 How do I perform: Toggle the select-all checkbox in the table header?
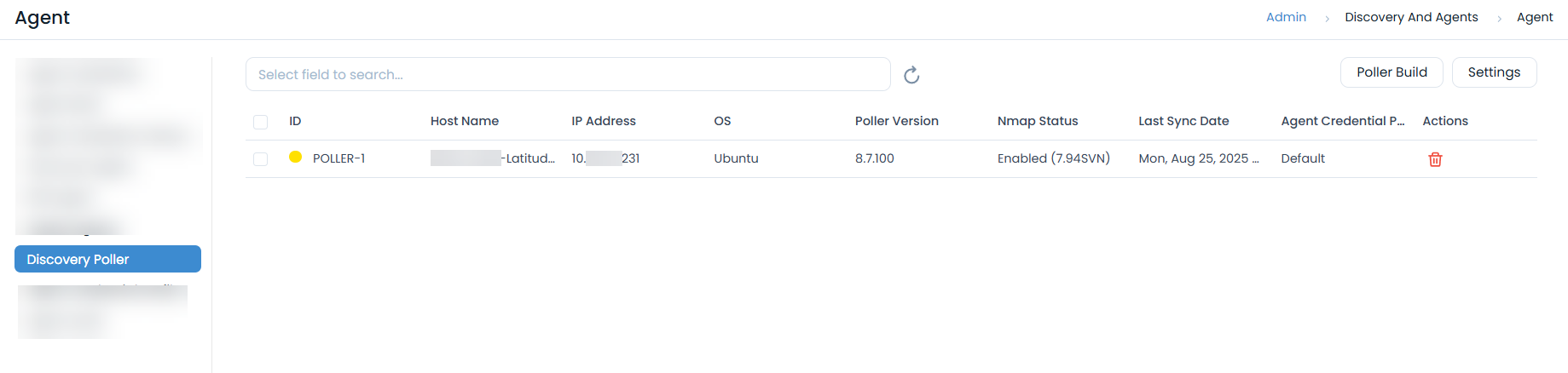click(261, 122)
